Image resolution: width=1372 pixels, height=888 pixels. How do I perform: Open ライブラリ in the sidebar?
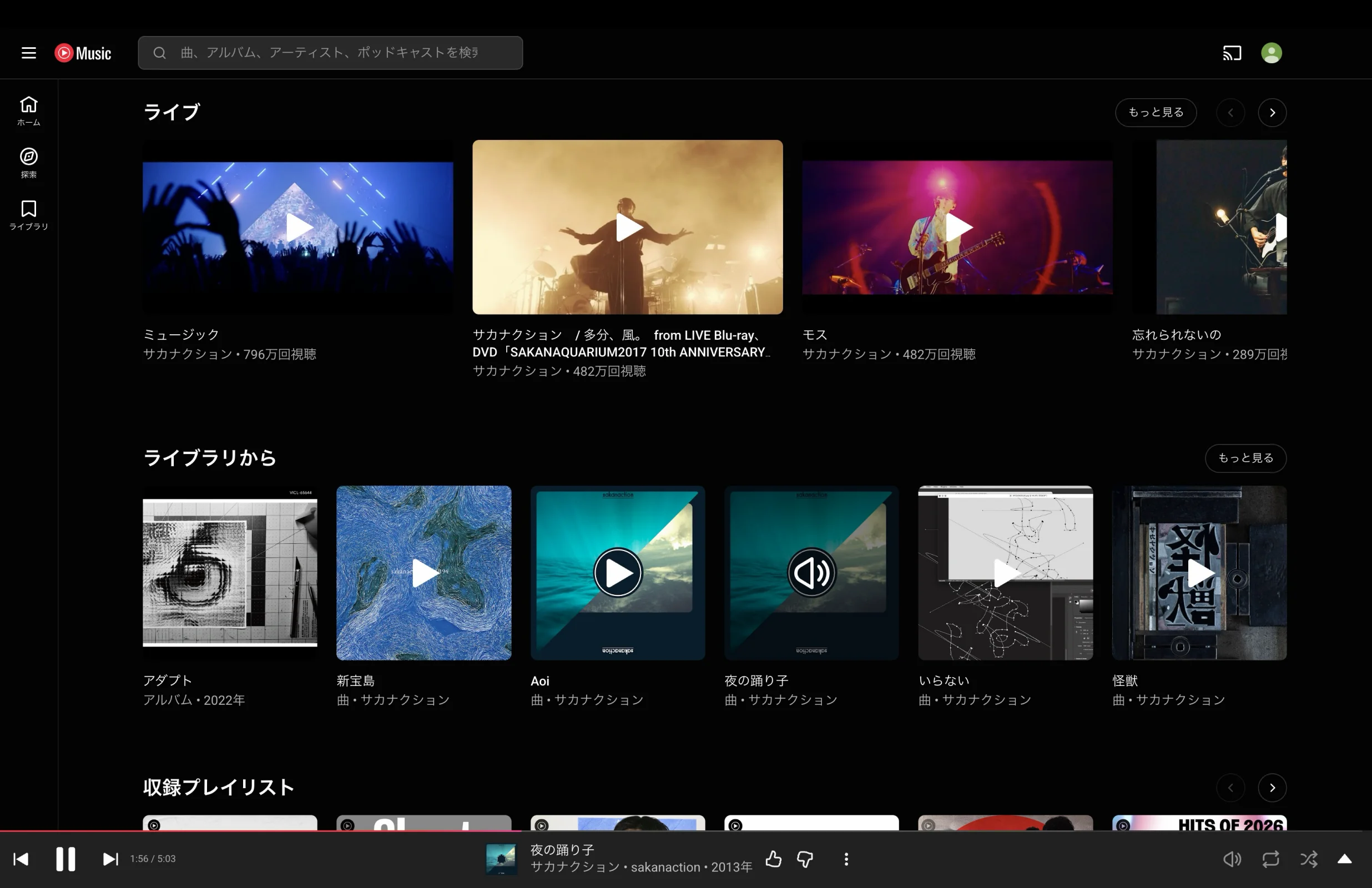click(29, 214)
